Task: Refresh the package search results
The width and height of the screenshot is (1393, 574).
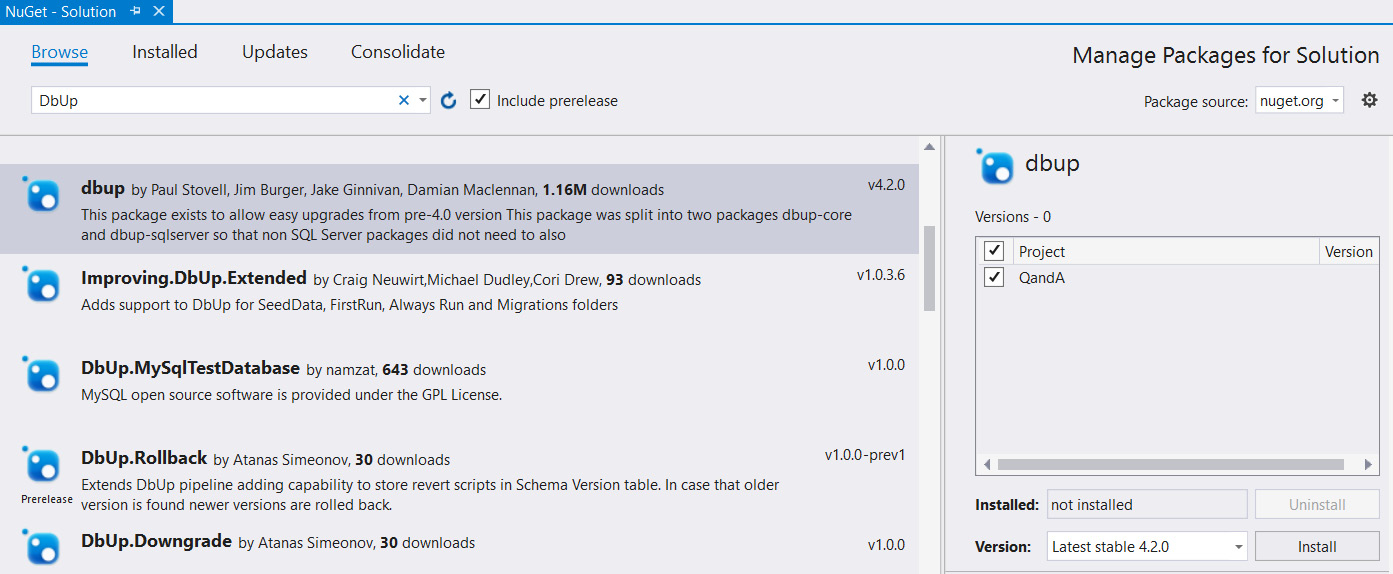Action: [449, 100]
